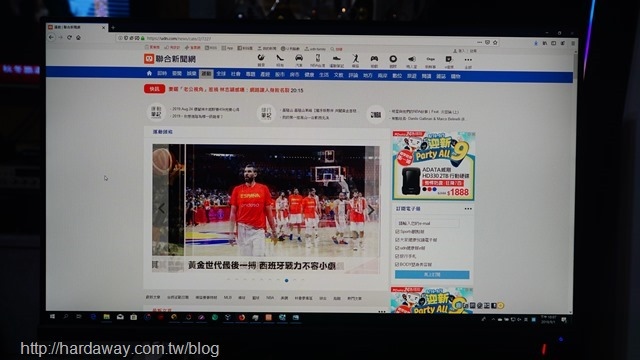640x360 pixels.
Task: Open File Explorer from the taskbar
Action: (106, 317)
